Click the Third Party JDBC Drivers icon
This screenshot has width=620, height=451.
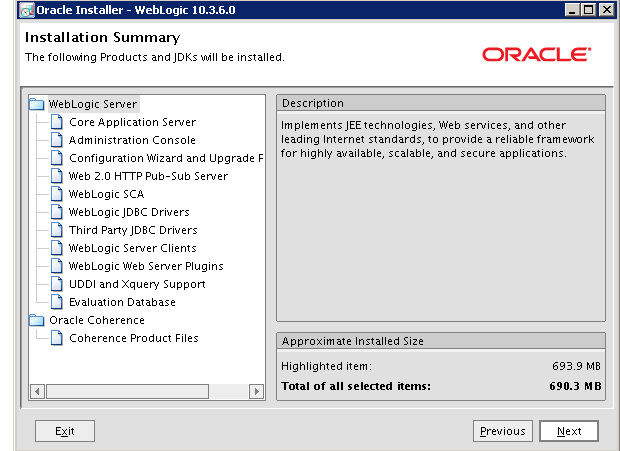point(57,230)
